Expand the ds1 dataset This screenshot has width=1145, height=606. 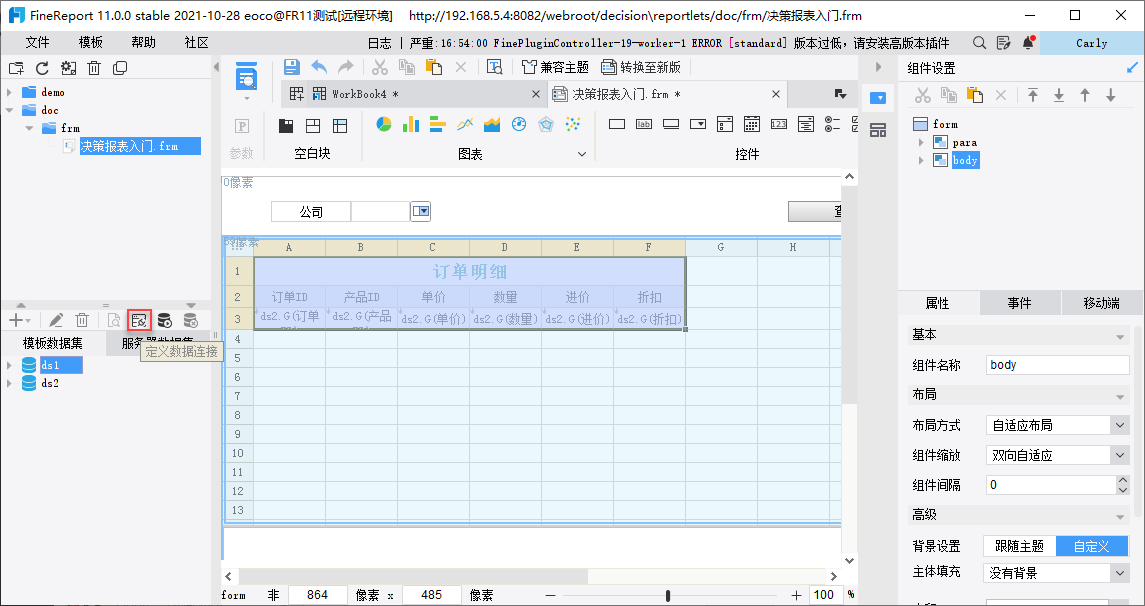(9, 365)
